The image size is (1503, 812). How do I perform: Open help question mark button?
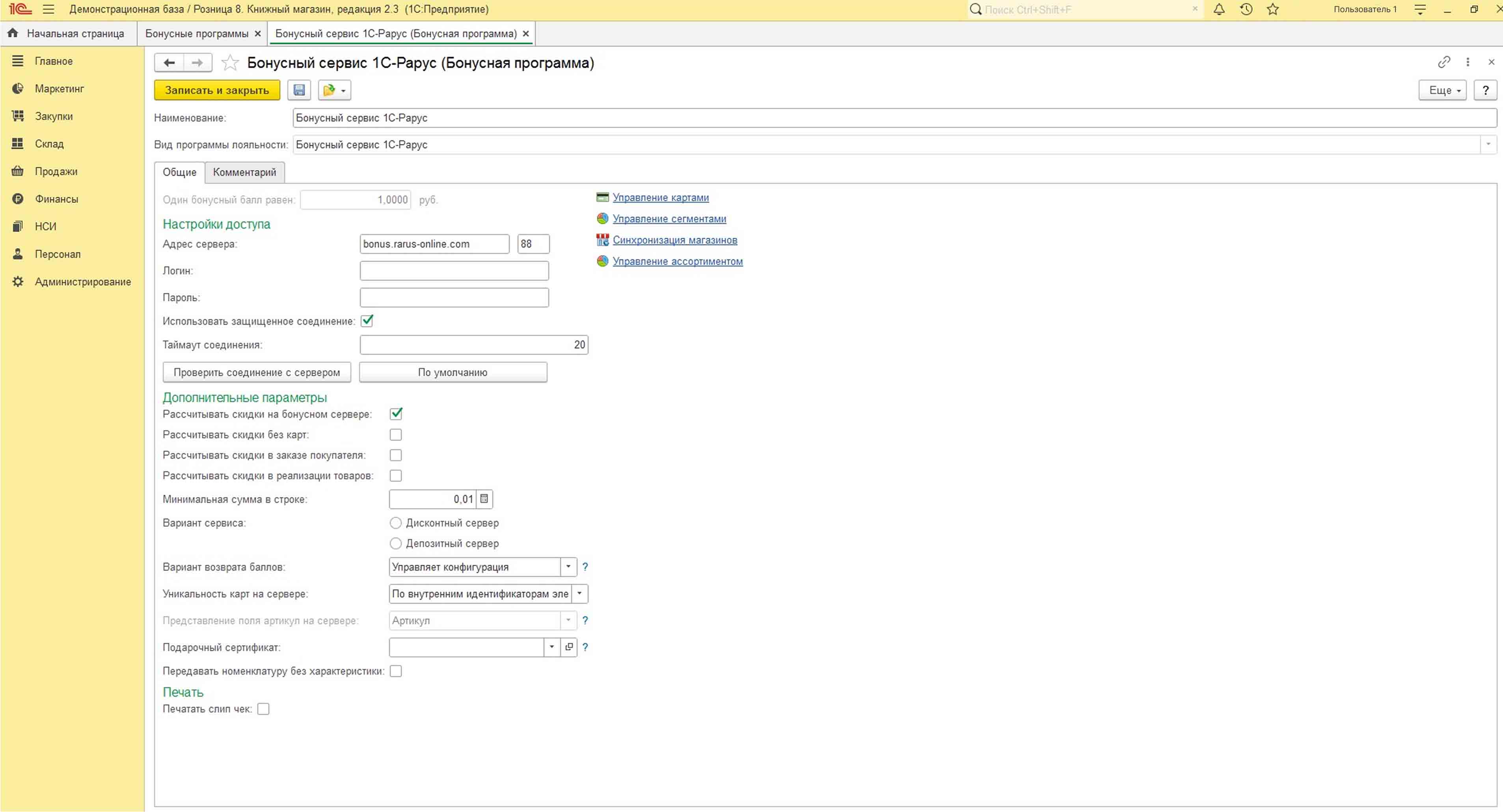1486,90
